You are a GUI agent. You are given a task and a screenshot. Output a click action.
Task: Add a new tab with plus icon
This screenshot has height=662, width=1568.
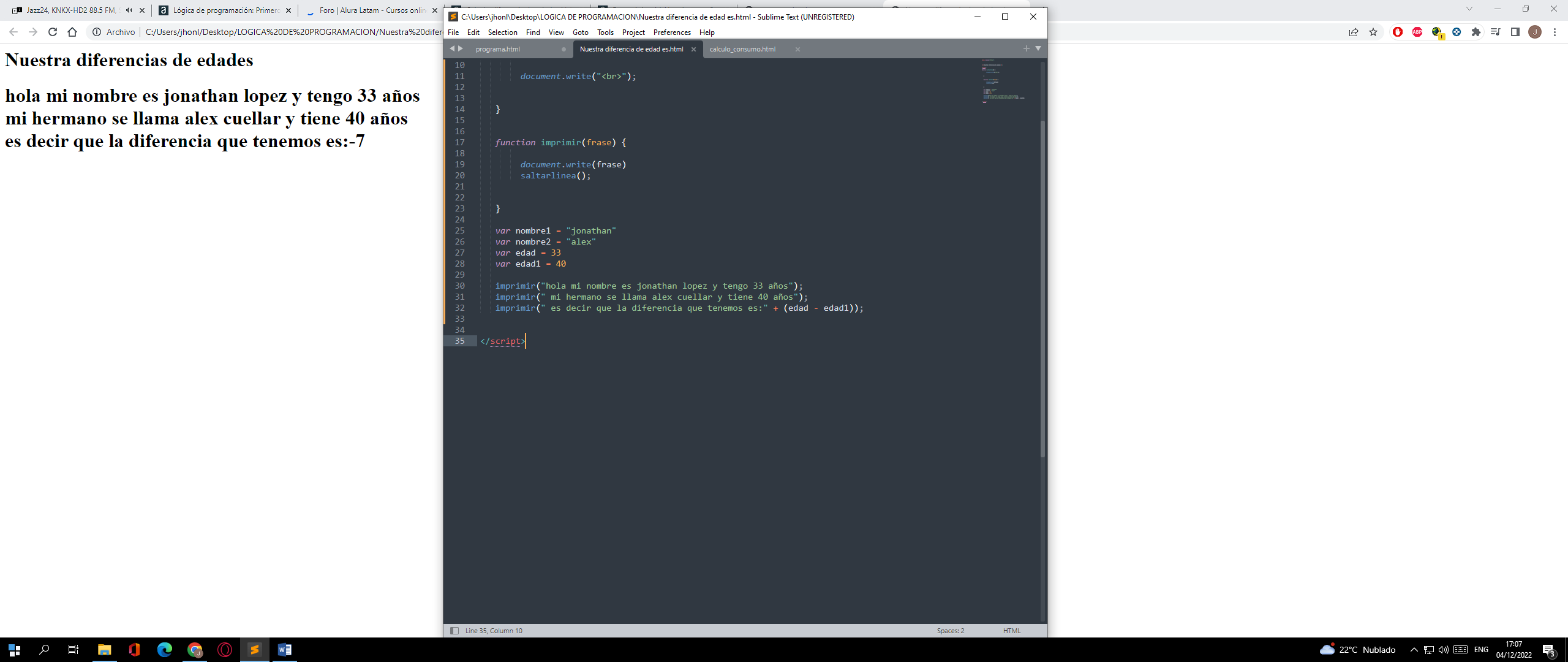1027,48
